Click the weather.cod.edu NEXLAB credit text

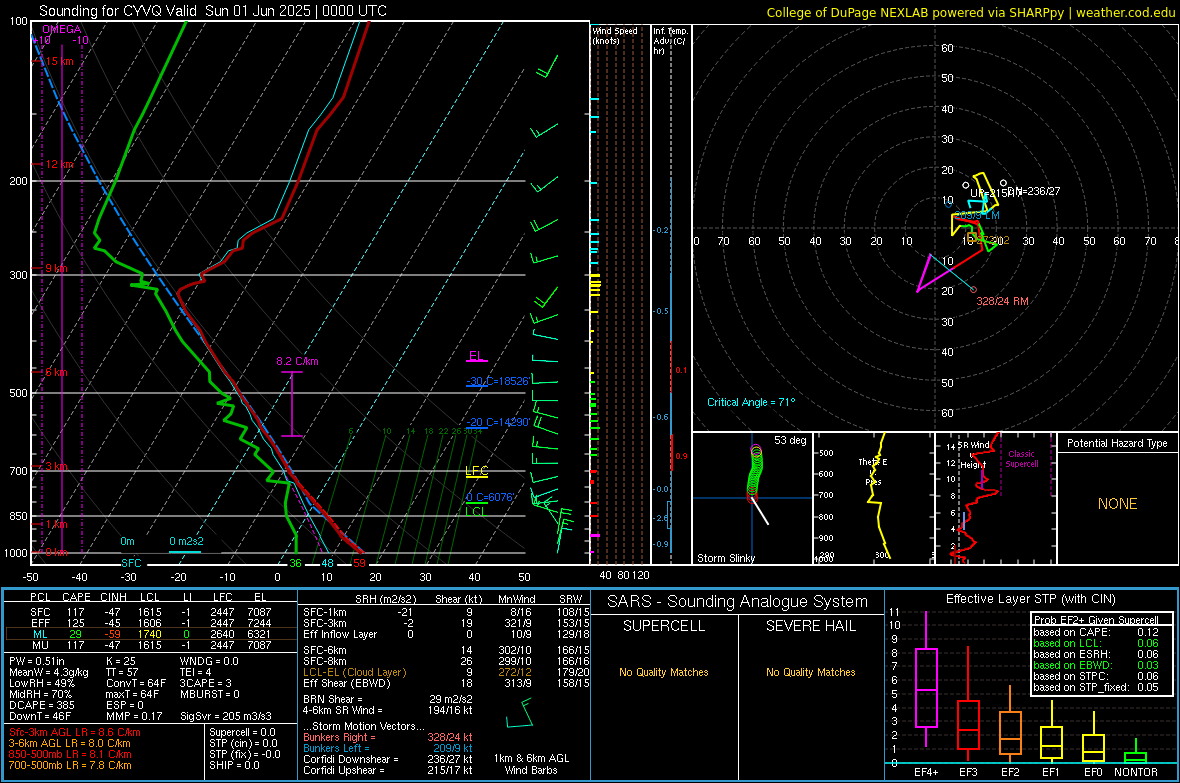pos(970,12)
